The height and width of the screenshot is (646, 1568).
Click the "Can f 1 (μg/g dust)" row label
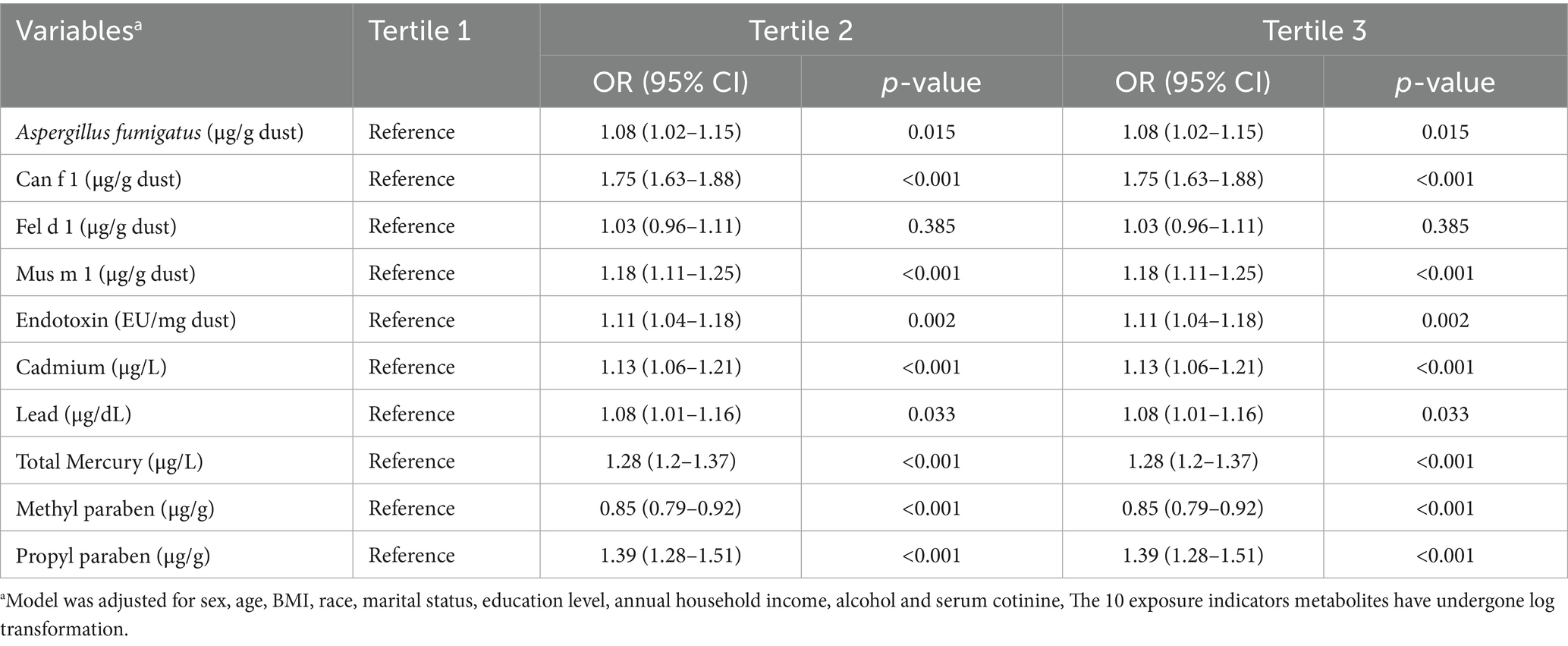click(99, 179)
